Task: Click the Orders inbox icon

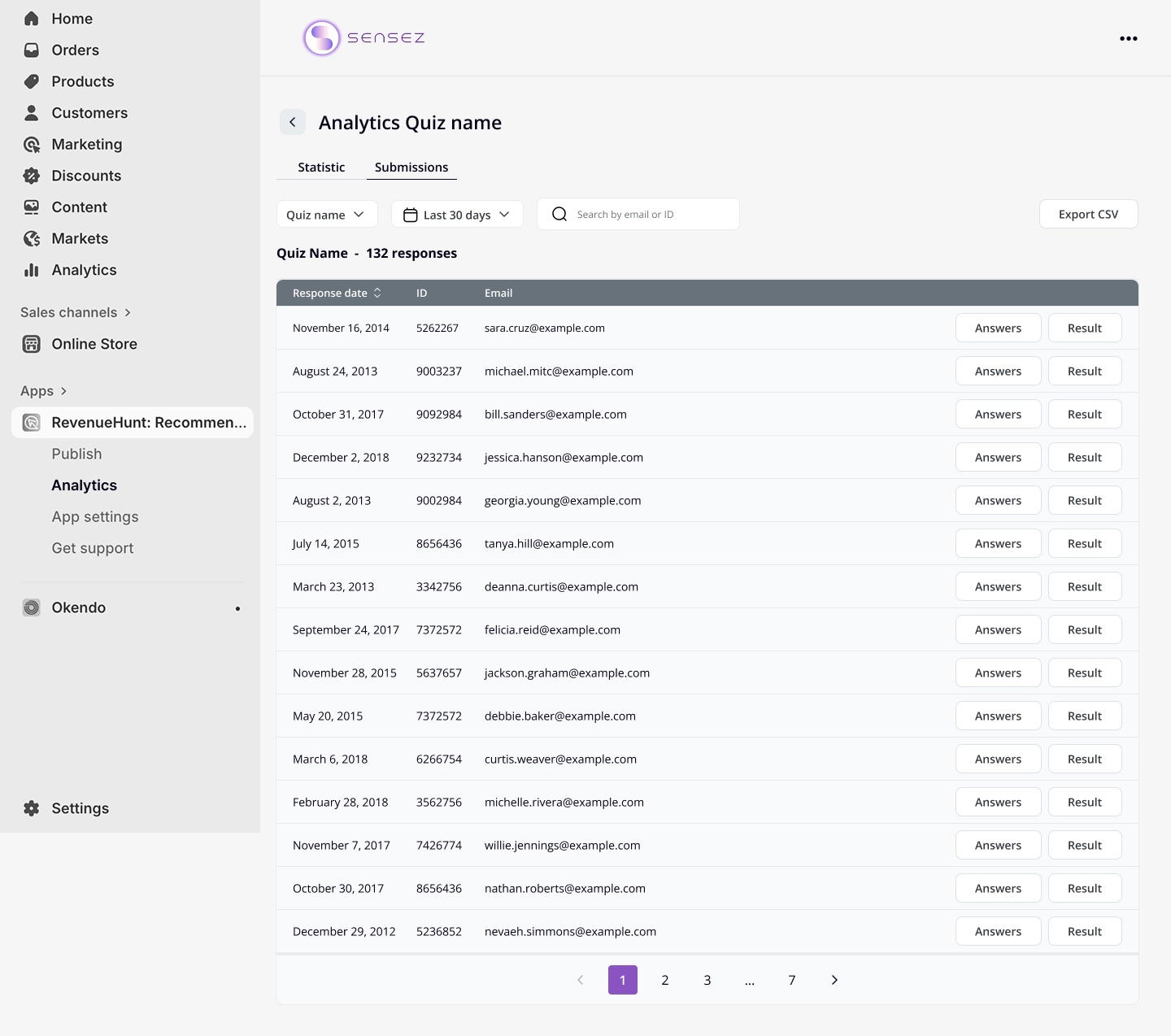Action: tap(32, 50)
